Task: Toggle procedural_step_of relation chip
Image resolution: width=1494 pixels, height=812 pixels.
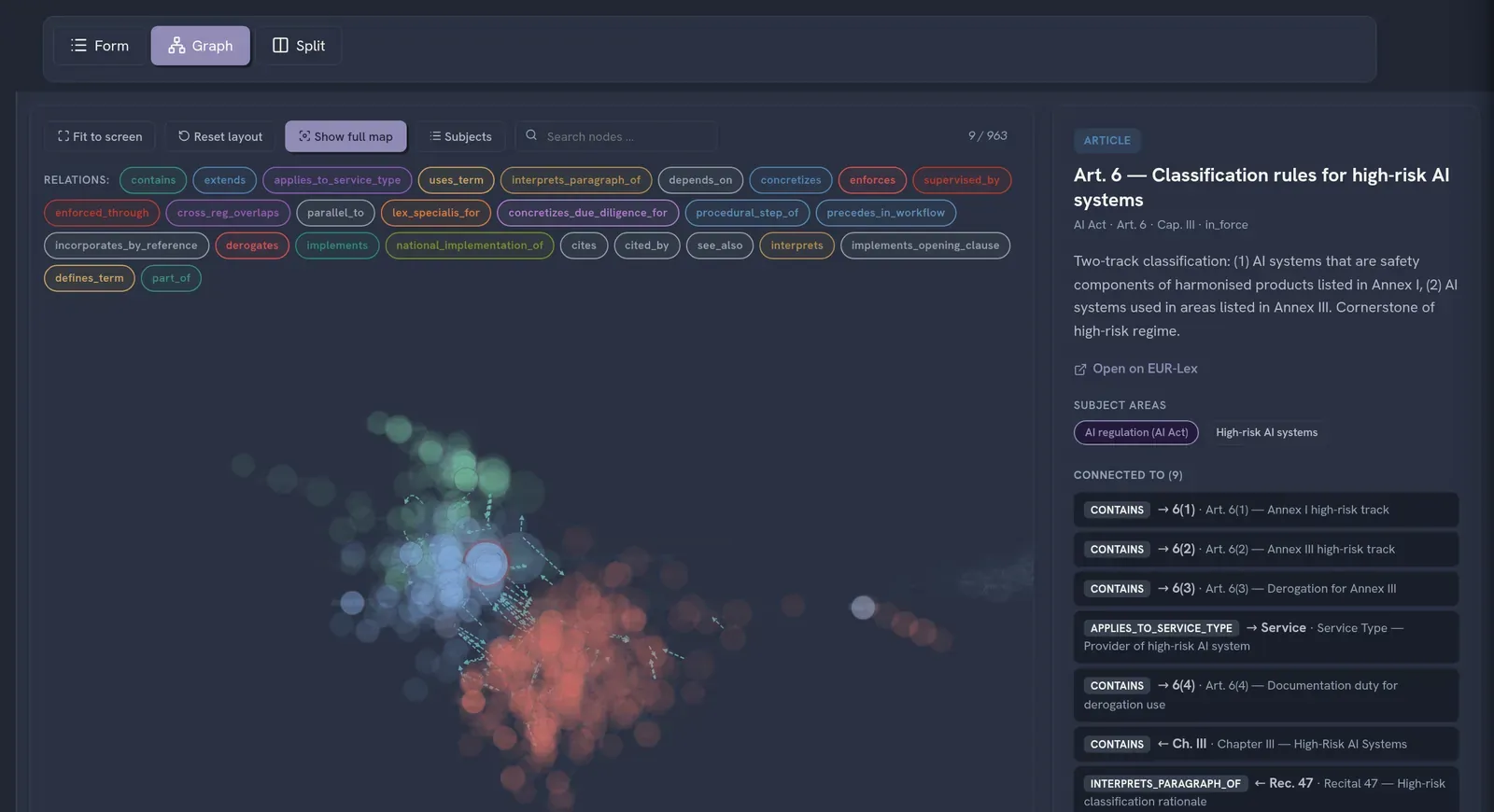Action: 747,213
